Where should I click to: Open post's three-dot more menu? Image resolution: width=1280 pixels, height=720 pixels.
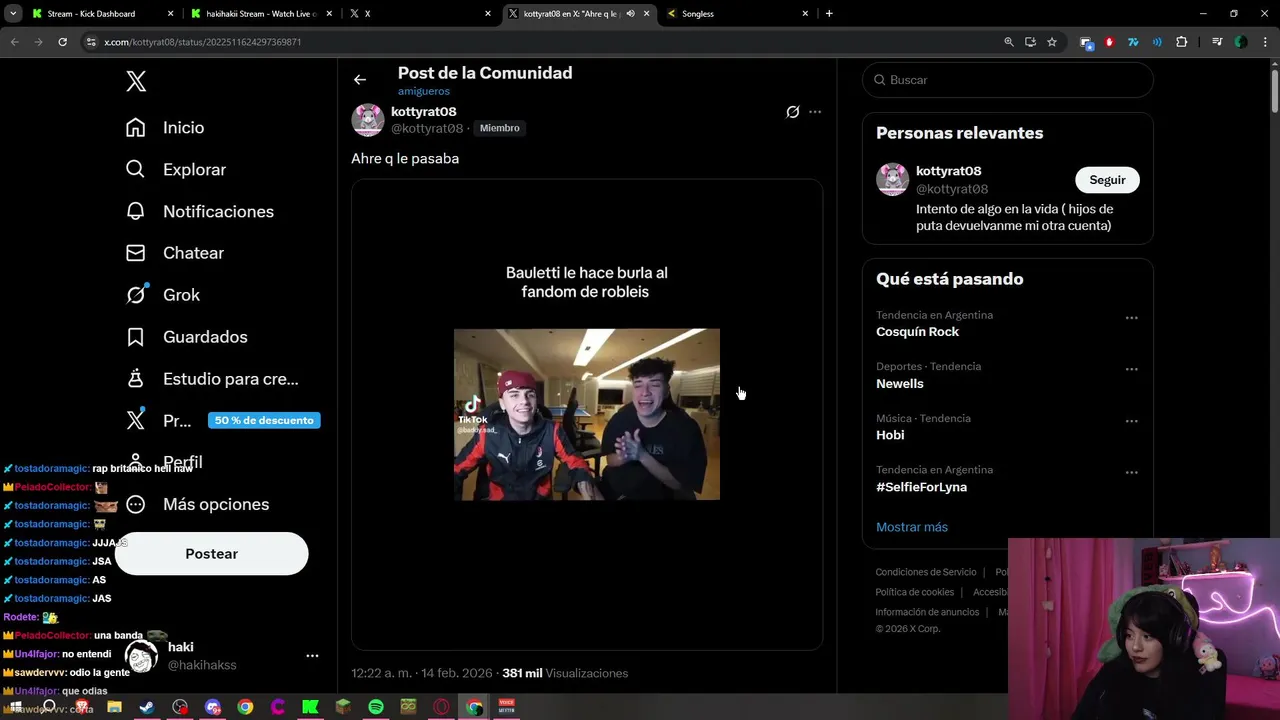point(815,112)
